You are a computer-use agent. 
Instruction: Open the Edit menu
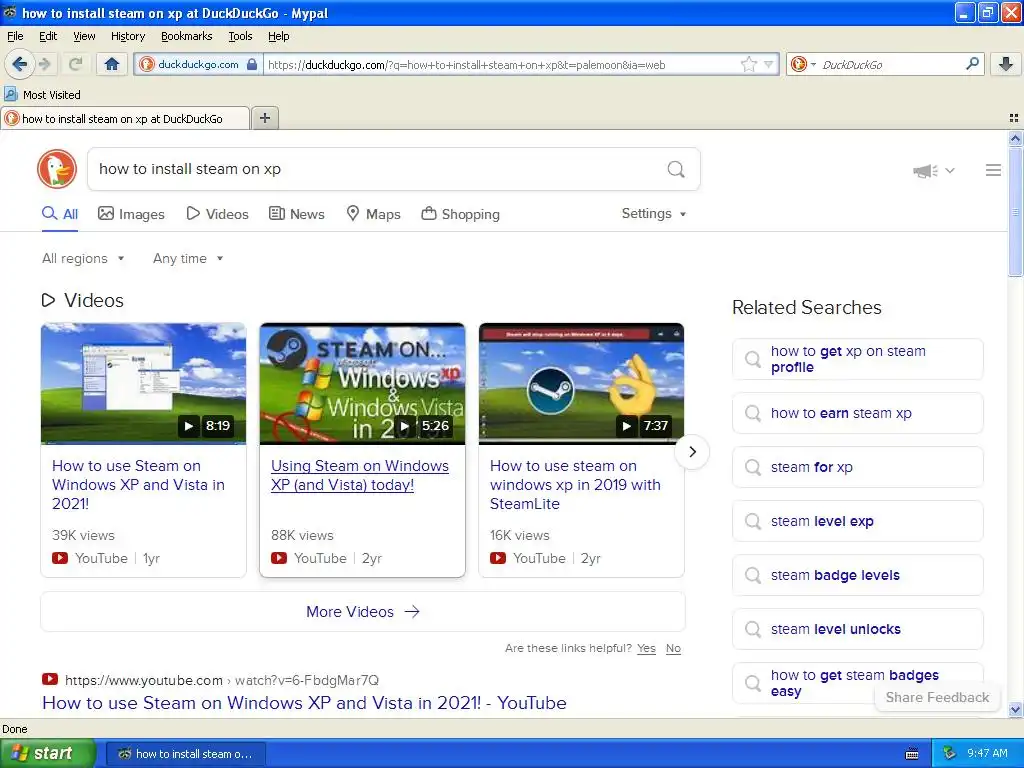click(x=48, y=36)
